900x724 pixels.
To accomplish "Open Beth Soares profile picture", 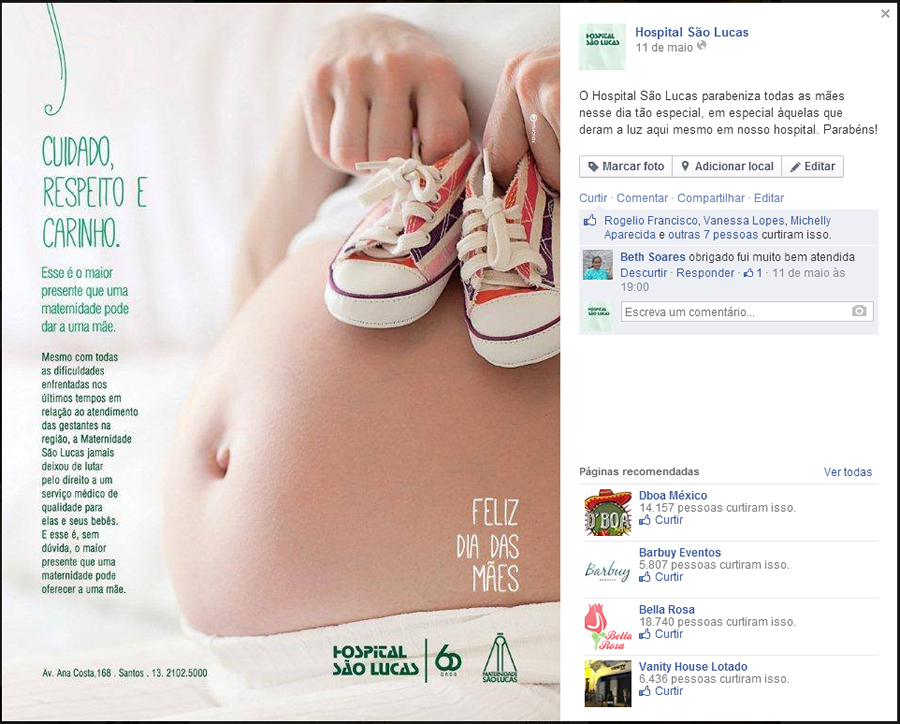I will 598,265.
